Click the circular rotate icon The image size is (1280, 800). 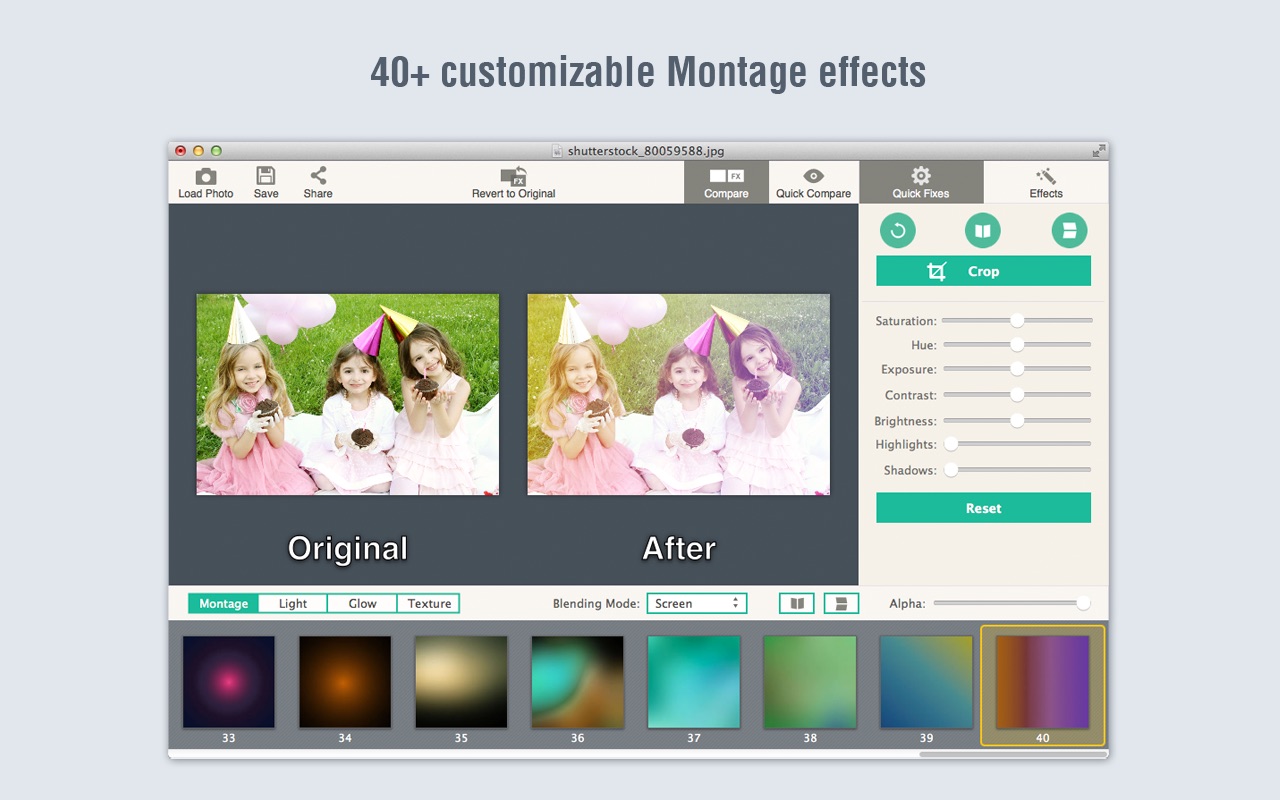[x=898, y=231]
